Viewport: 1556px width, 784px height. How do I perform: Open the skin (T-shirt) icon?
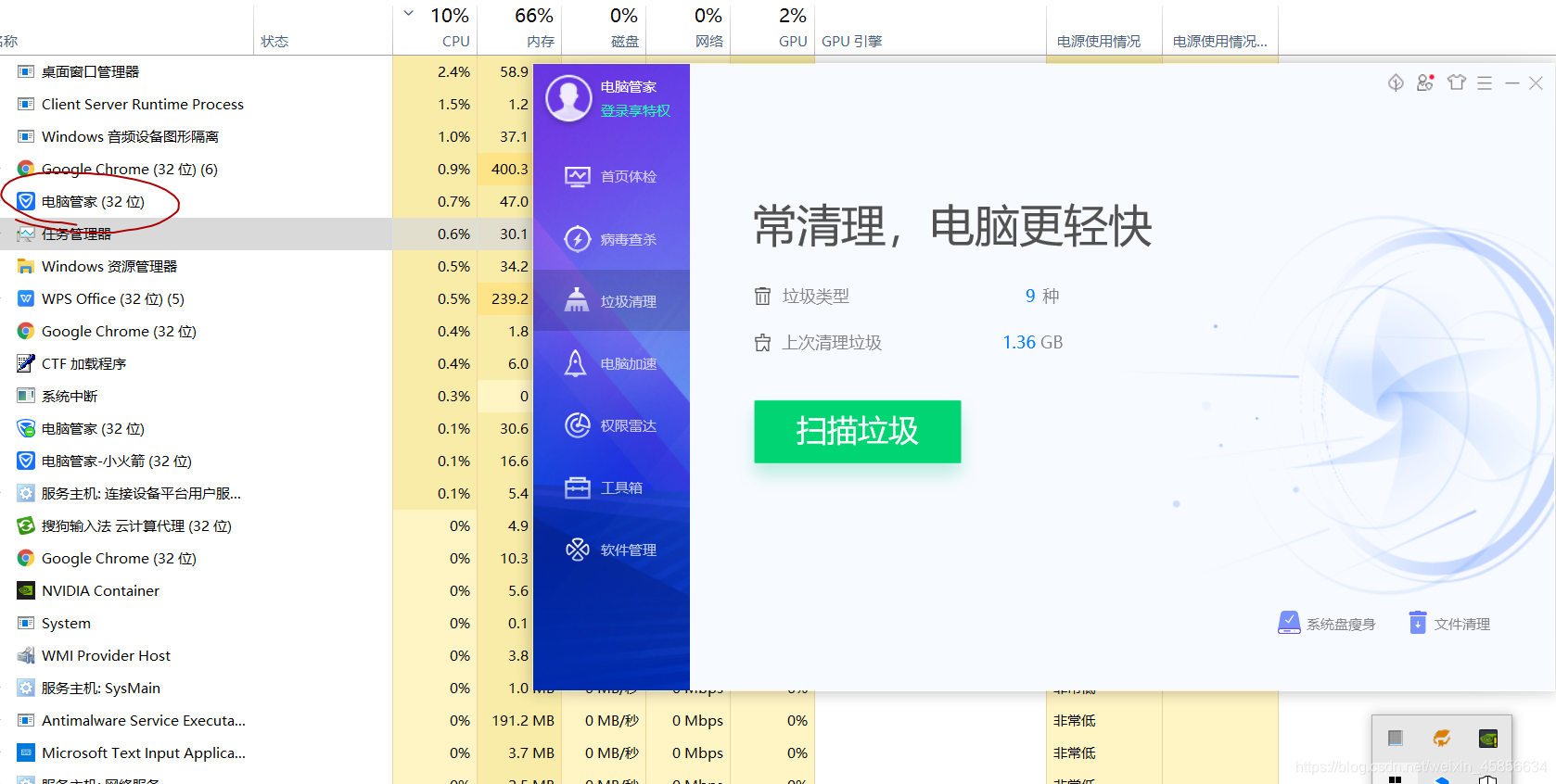coord(1457,82)
